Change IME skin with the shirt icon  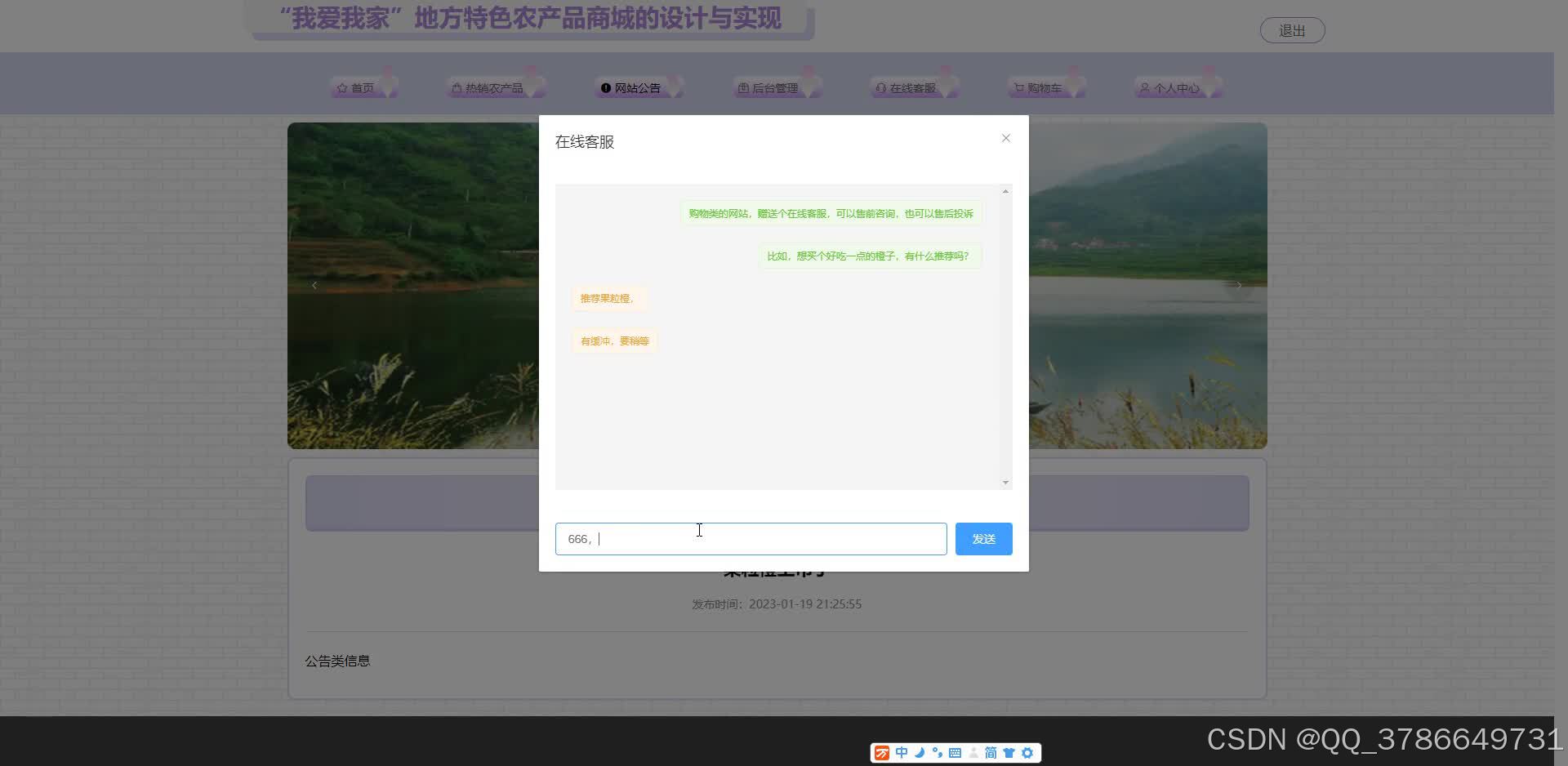click(1010, 752)
